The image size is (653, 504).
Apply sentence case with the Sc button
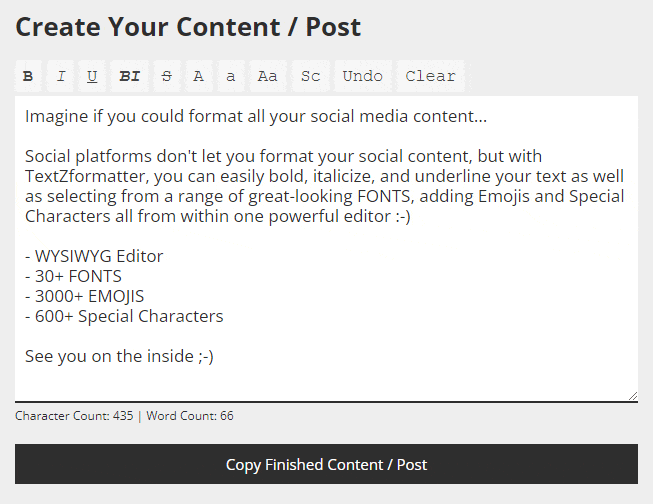pyautogui.click(x=310, y=76)
